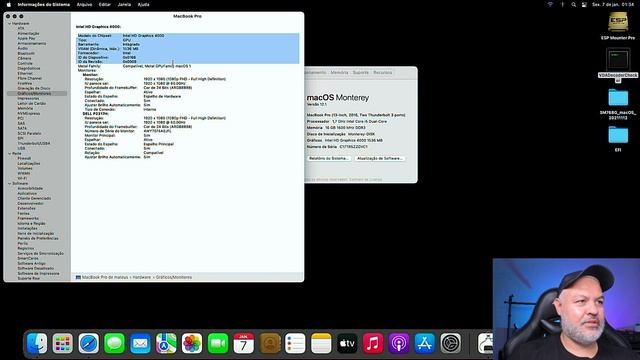Select Áudio in Hardware list

[22, 48]
